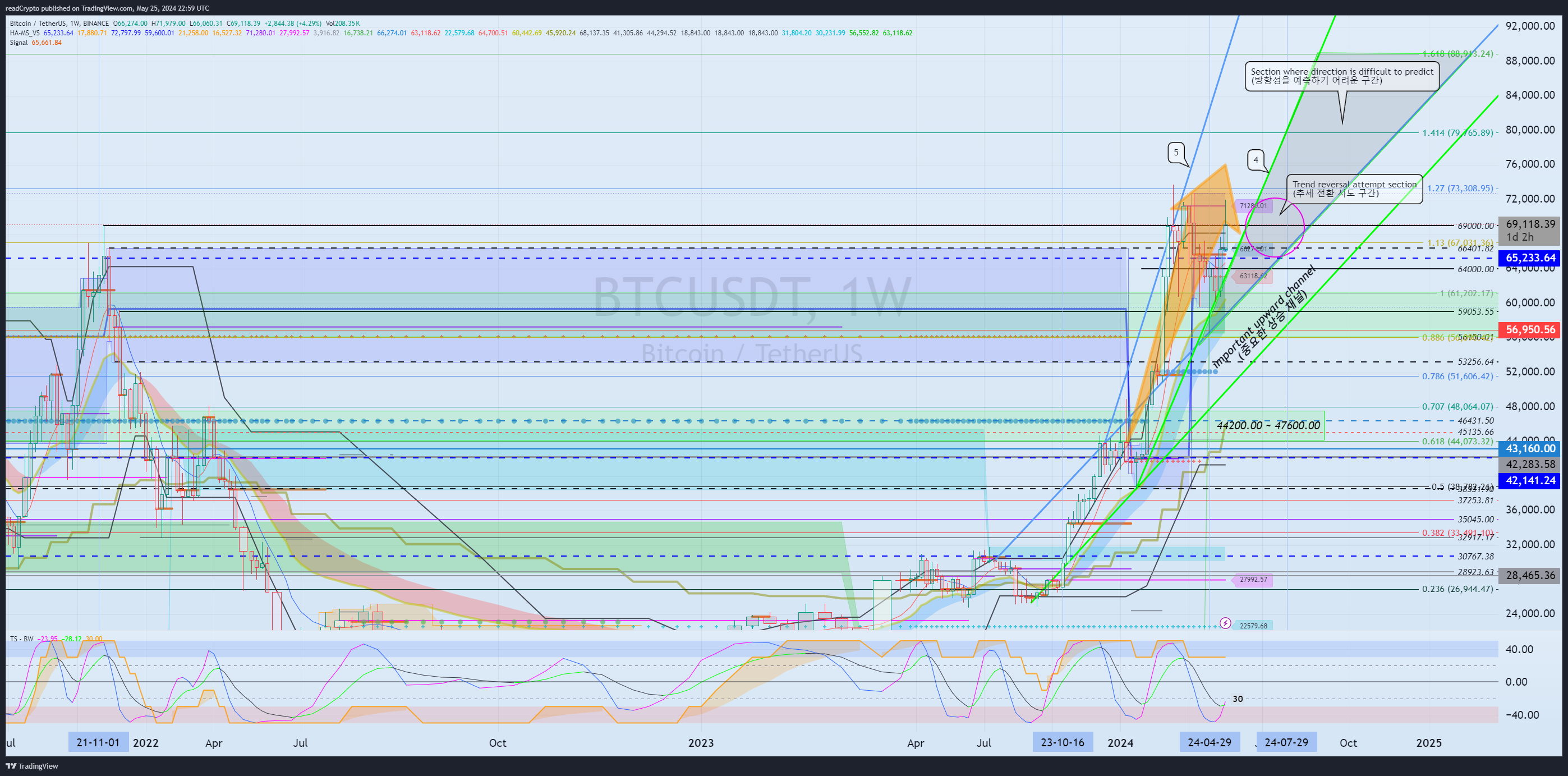Click the purple 71280.01 chart tag

(1253, 206)
